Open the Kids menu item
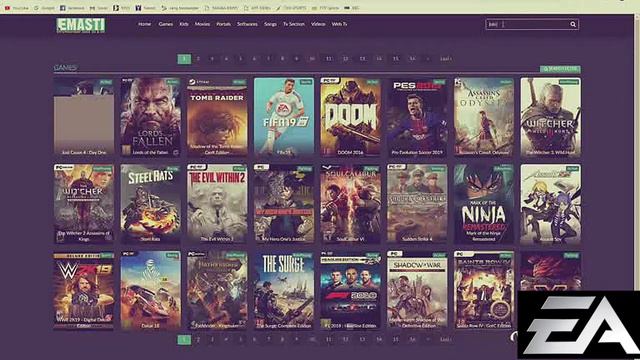The image size is (640, 360). [184, 24]
